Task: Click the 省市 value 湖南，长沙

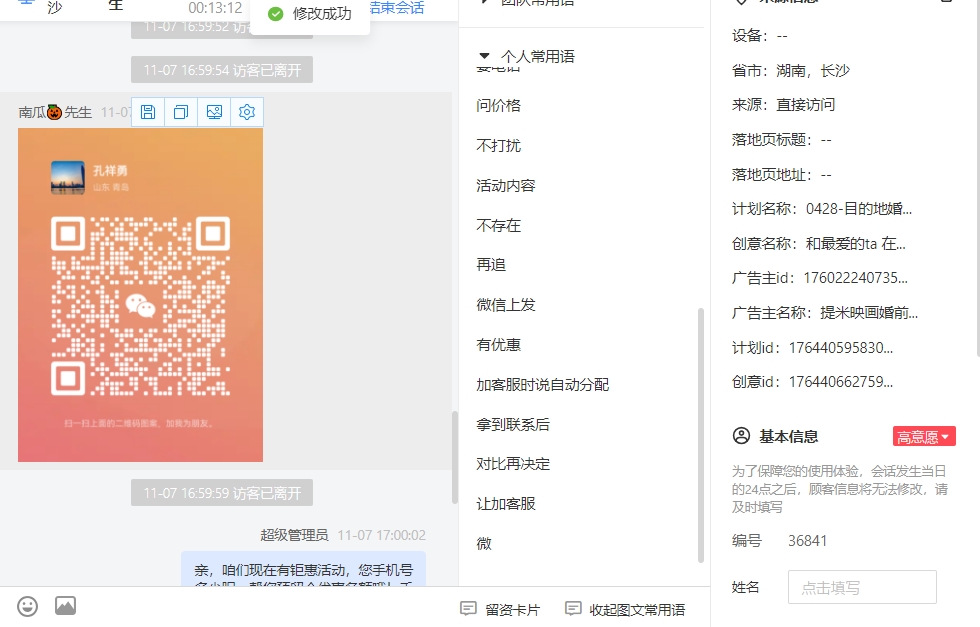Action: coord(813,71)
